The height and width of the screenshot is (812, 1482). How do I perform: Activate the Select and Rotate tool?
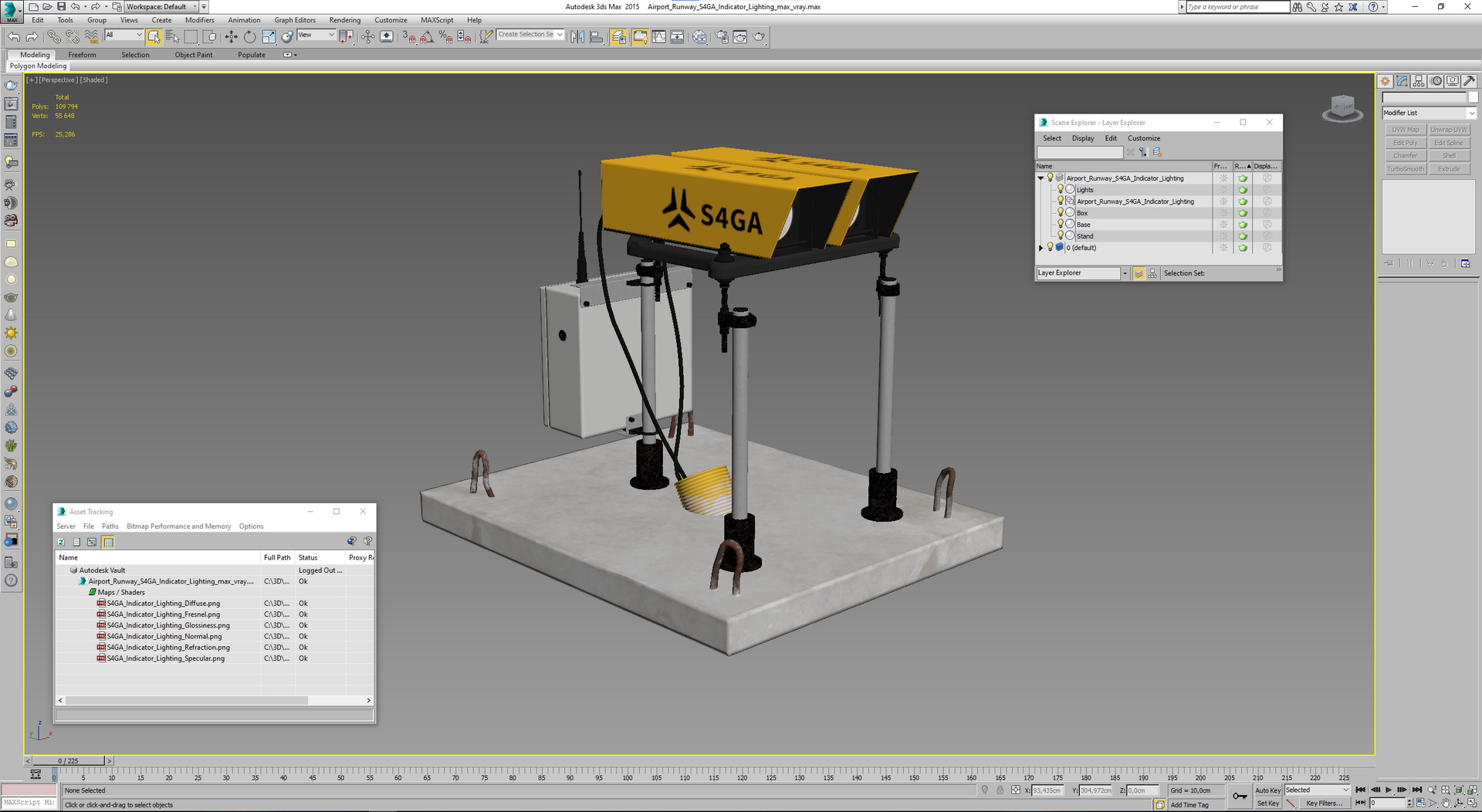[x=249, y=37]
